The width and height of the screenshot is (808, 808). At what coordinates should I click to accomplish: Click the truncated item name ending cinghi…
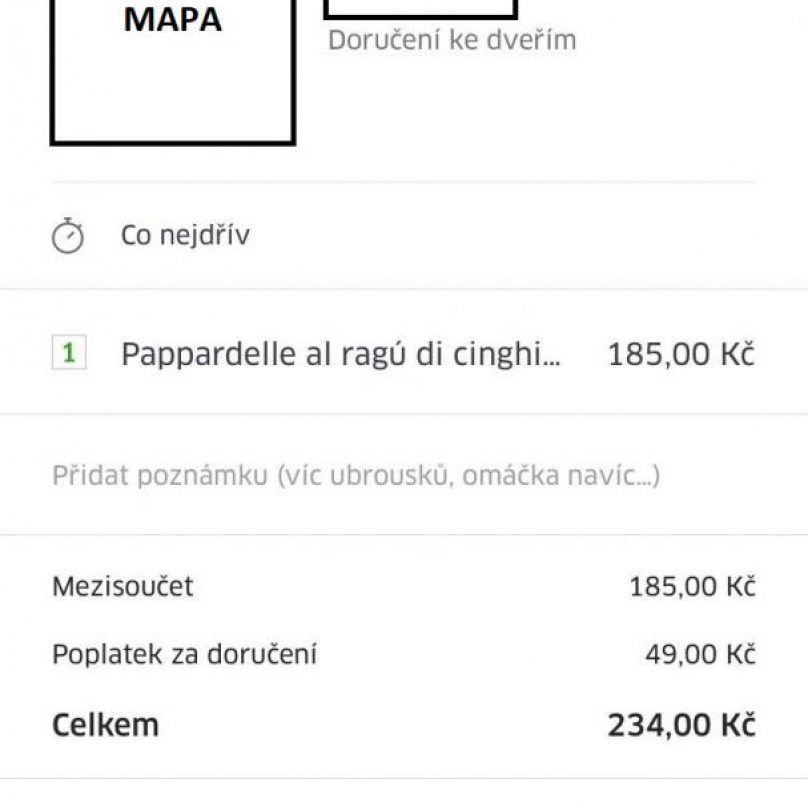coord(500,354)
